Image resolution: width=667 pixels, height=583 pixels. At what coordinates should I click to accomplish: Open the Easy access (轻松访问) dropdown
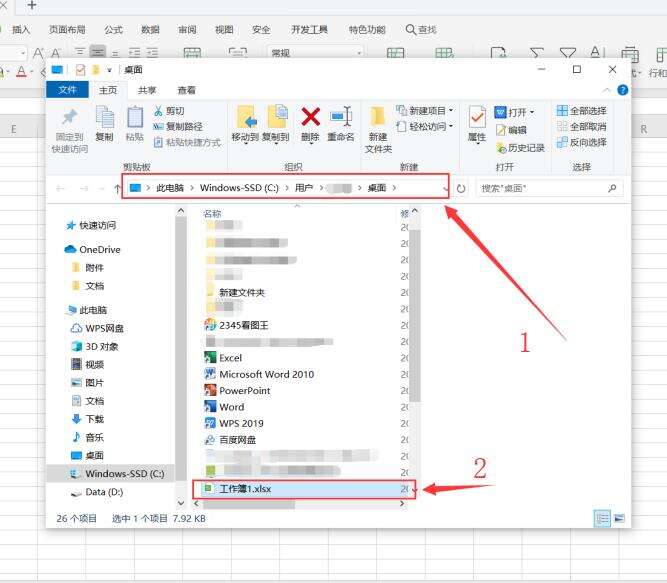tap(425, 126)
